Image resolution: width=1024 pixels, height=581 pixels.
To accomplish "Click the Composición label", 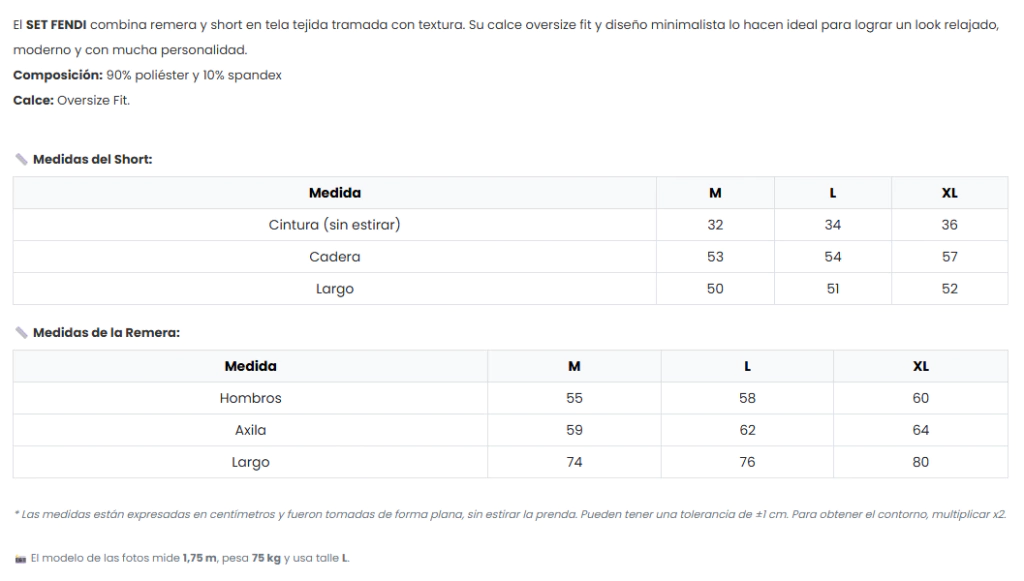I will (58, 75).
